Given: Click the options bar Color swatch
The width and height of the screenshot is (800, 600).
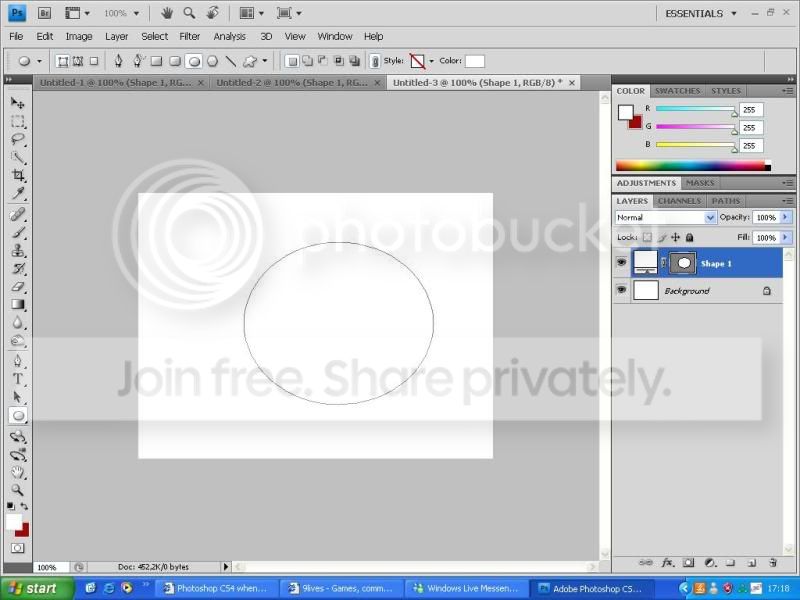Looking at the screenshot, I should 474,61.
